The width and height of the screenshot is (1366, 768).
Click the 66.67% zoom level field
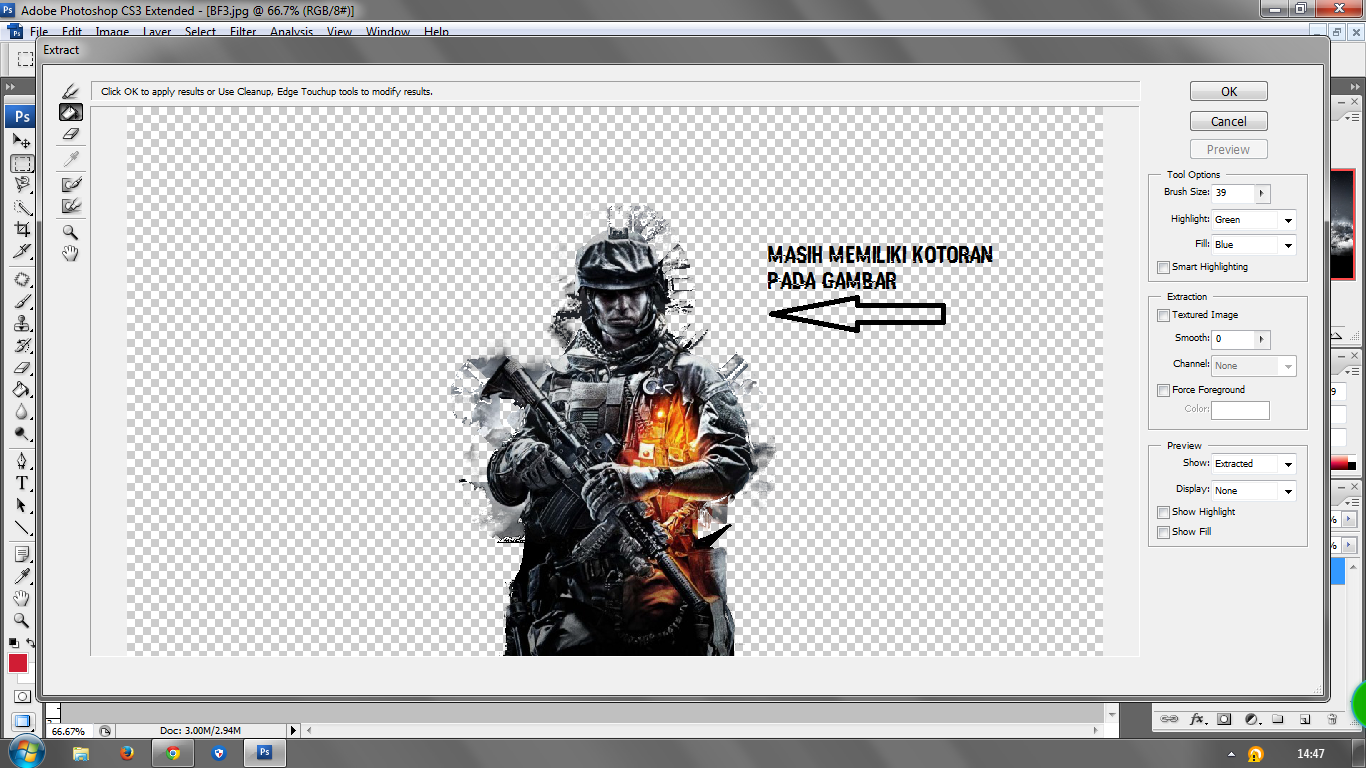point(69,731)
